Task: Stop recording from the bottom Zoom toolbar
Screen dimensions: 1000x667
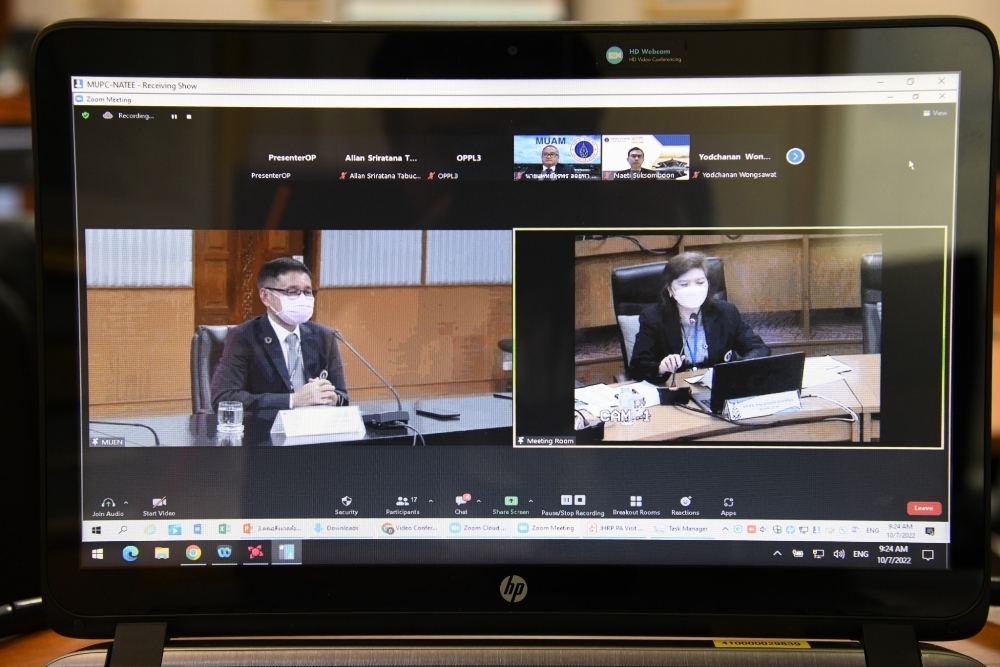Action: 580,501
